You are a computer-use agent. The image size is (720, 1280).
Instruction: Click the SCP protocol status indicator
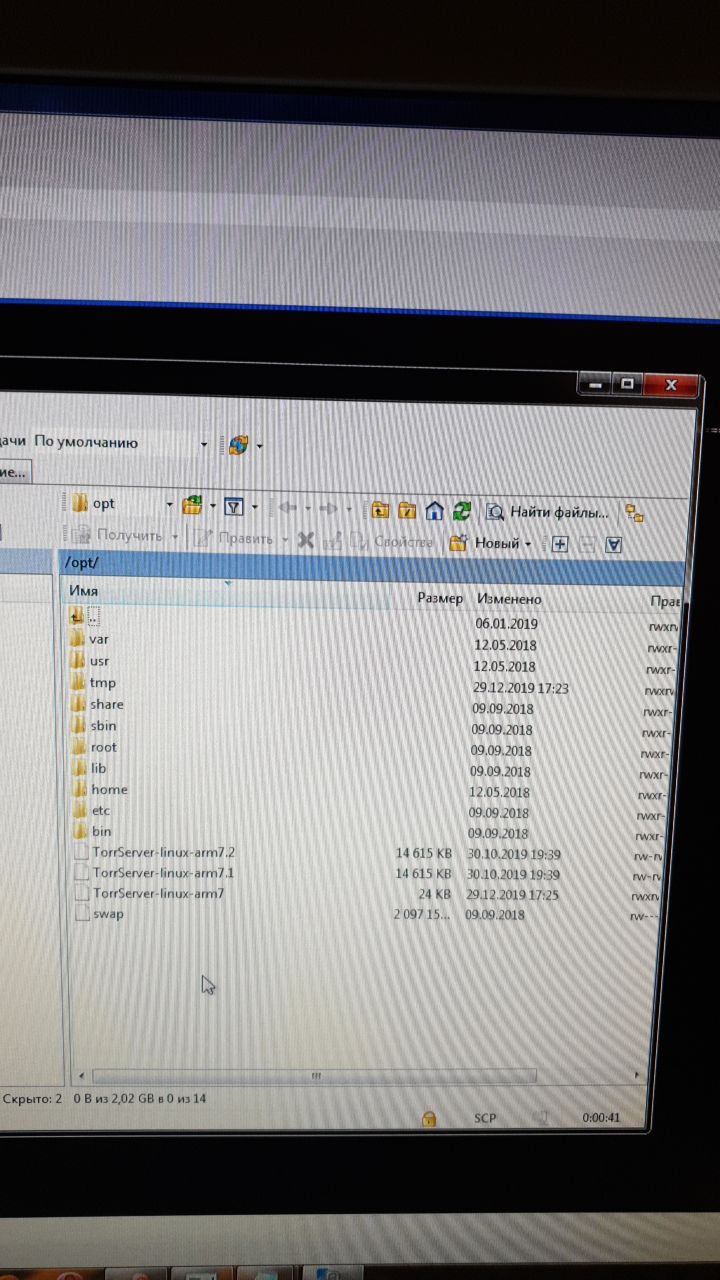click(485, 1118)
